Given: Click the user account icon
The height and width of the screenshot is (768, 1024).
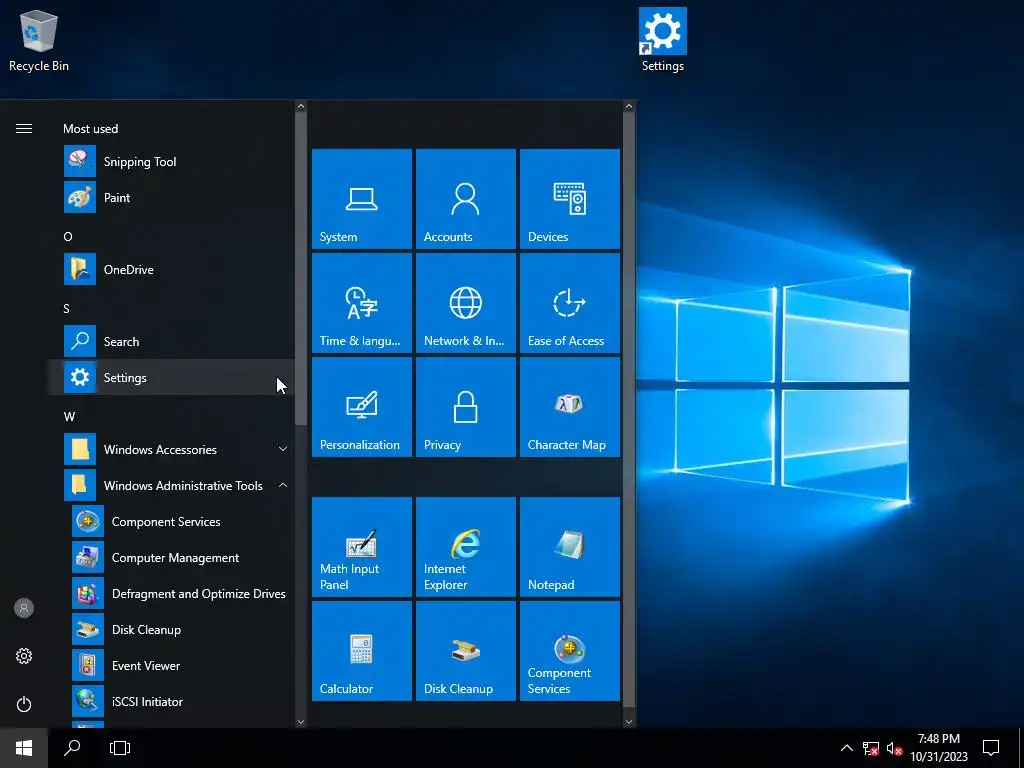Looking at the screenshot, I should point(24,608).
